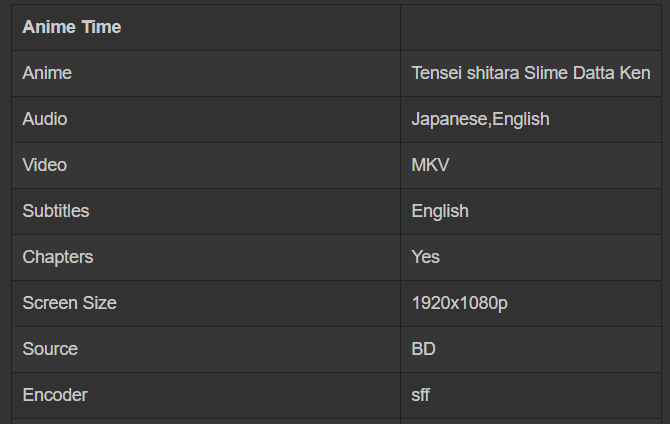
Task: Click the "BD" source value
Action: point(424,349)
